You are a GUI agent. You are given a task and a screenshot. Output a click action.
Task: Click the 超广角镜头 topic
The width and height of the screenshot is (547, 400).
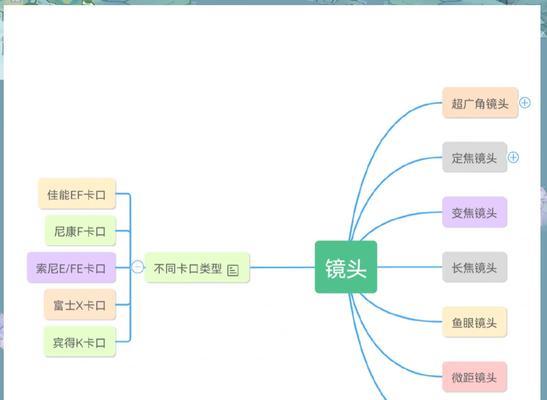pos(480,103)
